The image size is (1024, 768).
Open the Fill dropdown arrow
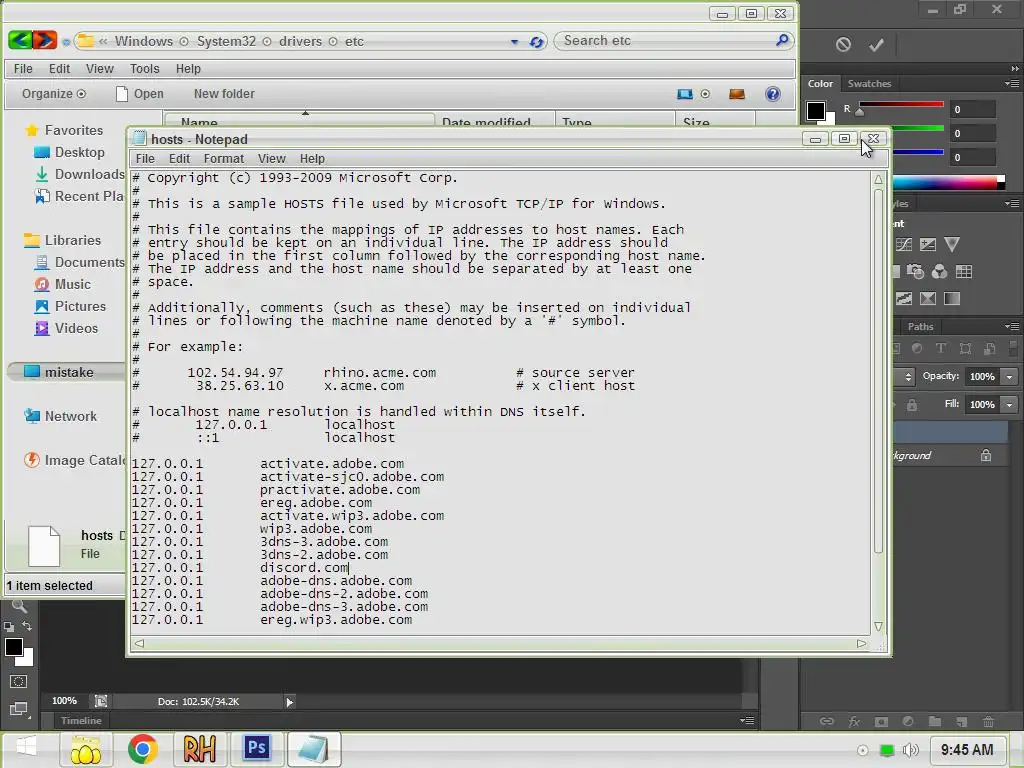tap(1009, 405)
